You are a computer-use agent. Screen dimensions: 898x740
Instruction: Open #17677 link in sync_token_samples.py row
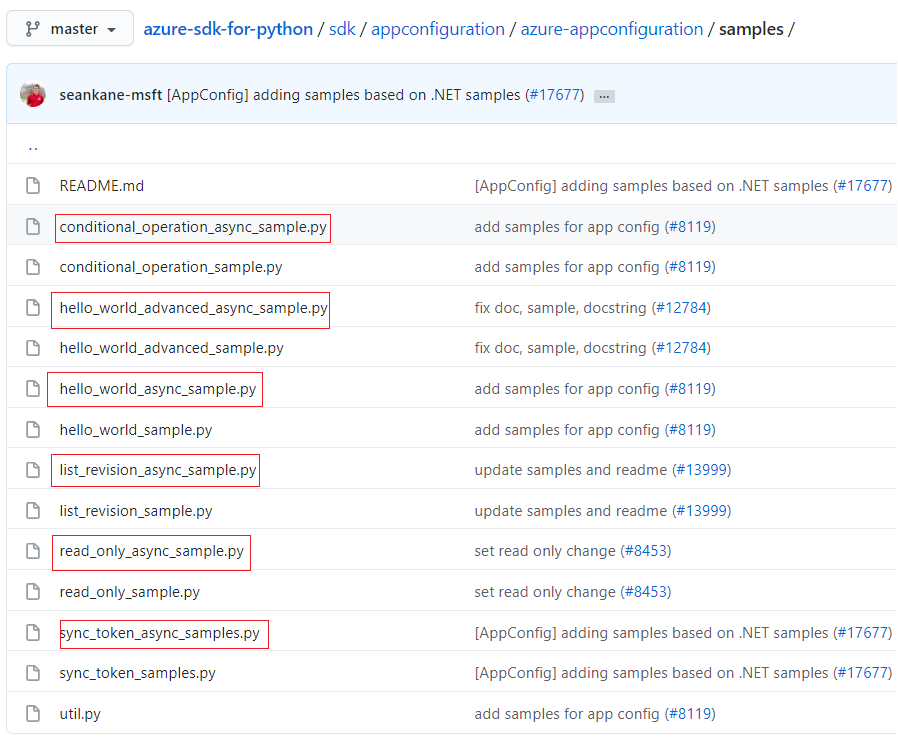coord(862,673)
